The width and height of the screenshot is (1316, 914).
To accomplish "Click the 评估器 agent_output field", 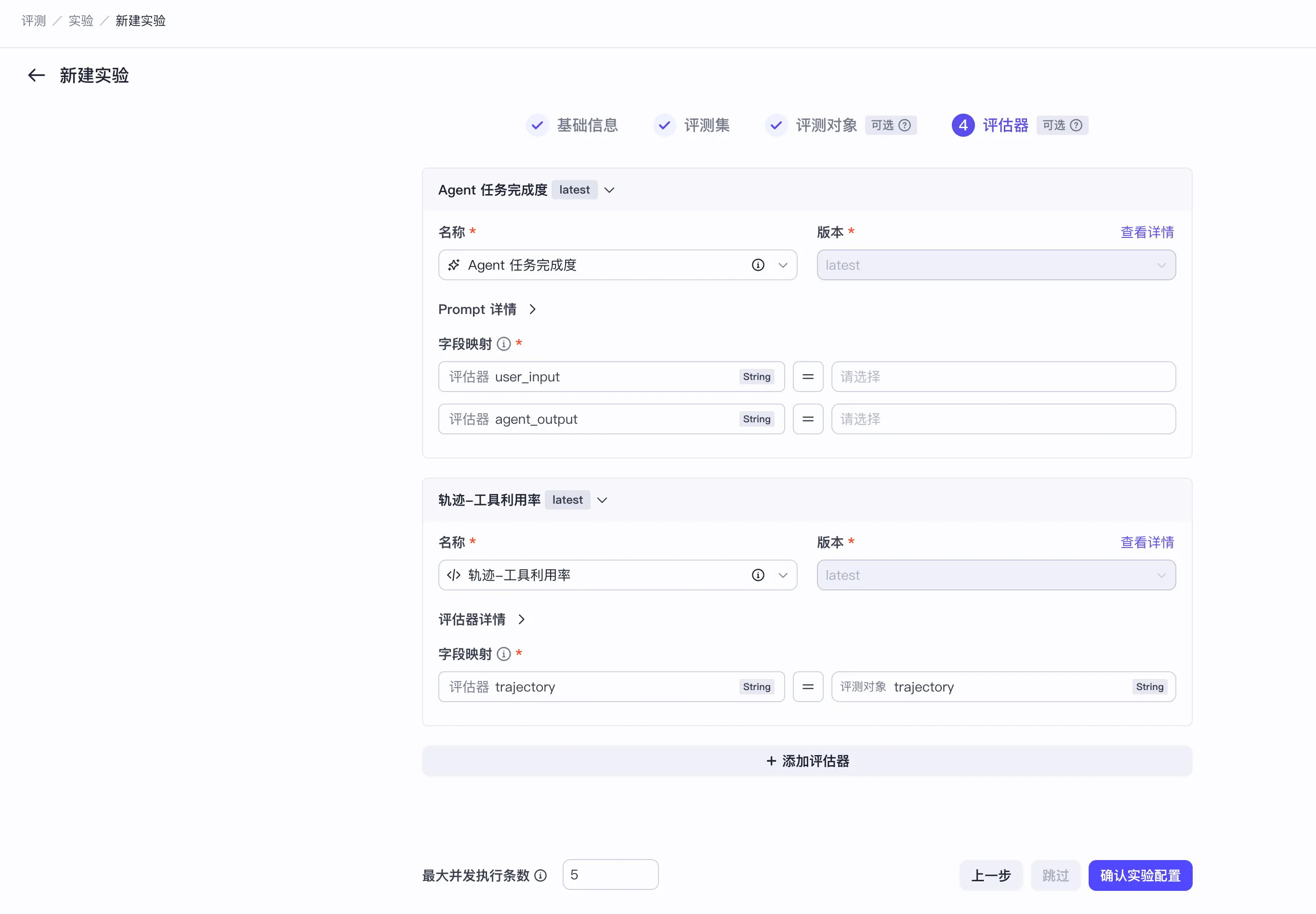I will pyautogui.click(x=611, y=419).
